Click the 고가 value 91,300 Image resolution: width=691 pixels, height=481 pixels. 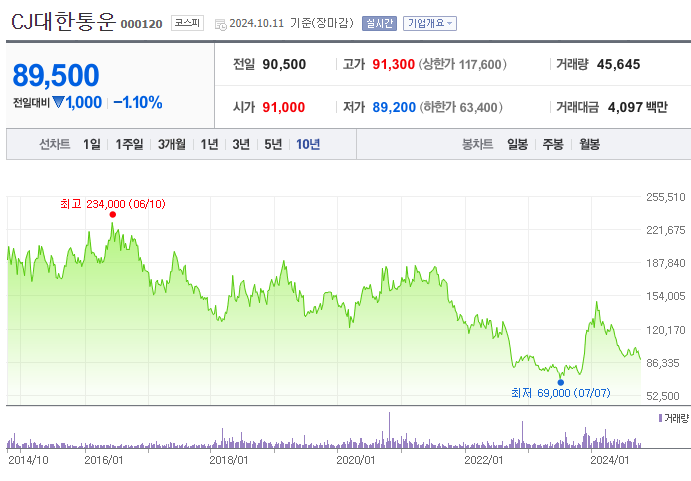coord(394,64)
